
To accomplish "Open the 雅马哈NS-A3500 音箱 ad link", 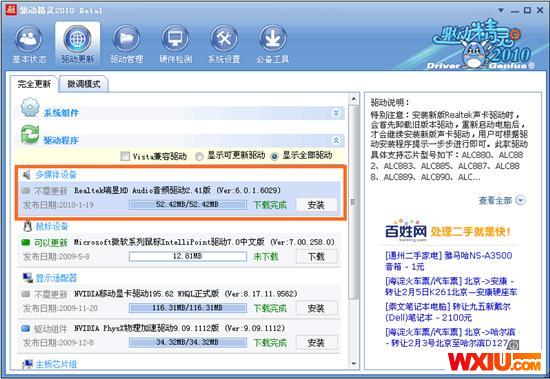I will pos(449,261).
